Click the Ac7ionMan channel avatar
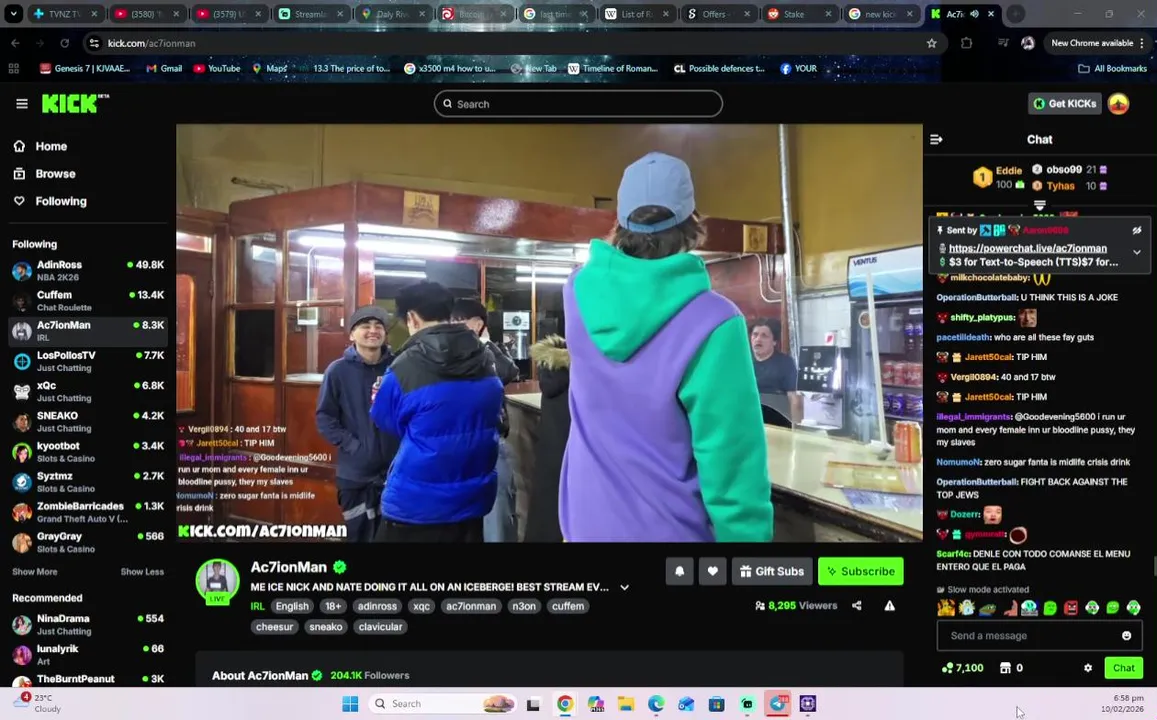The width and height of the screenshot is (1157, 720). [x=217, y=581]
